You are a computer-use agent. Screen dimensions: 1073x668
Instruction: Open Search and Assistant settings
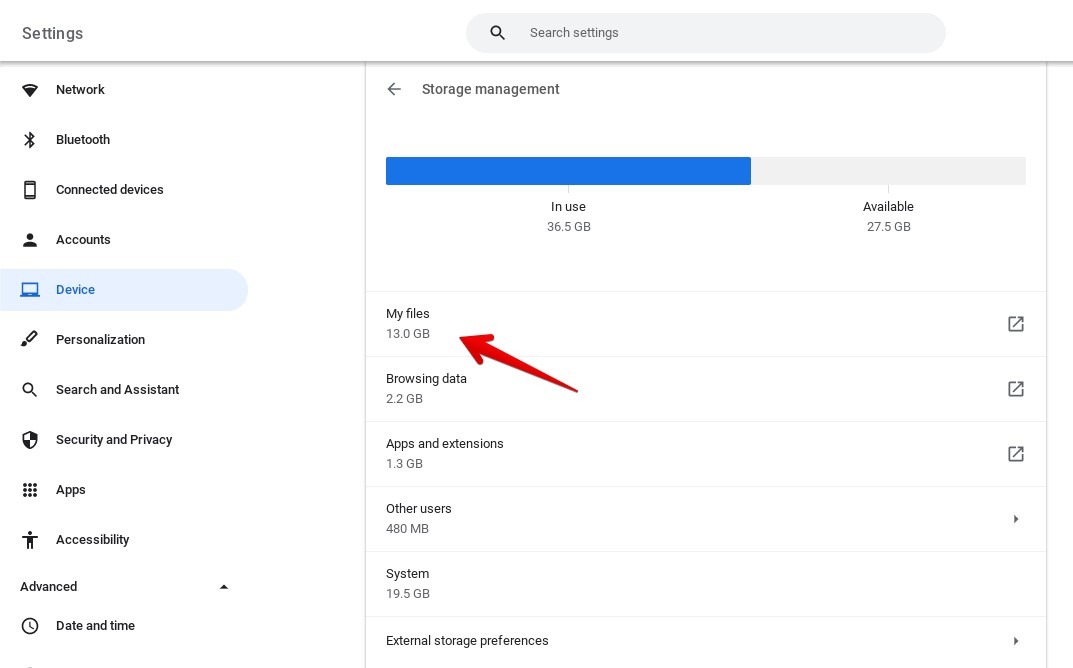click(117, 389)
